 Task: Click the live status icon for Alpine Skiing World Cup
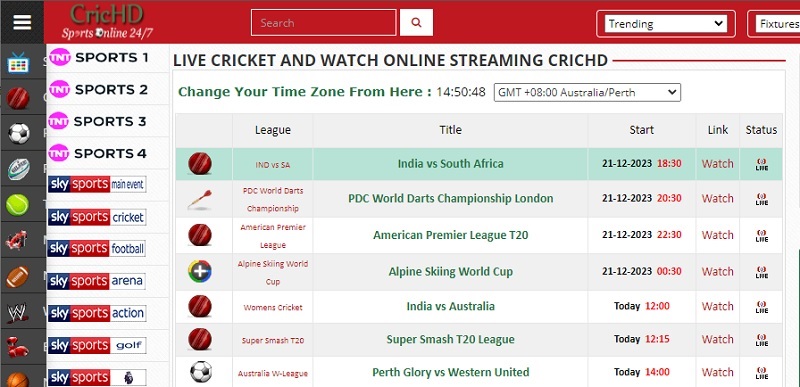761,272
